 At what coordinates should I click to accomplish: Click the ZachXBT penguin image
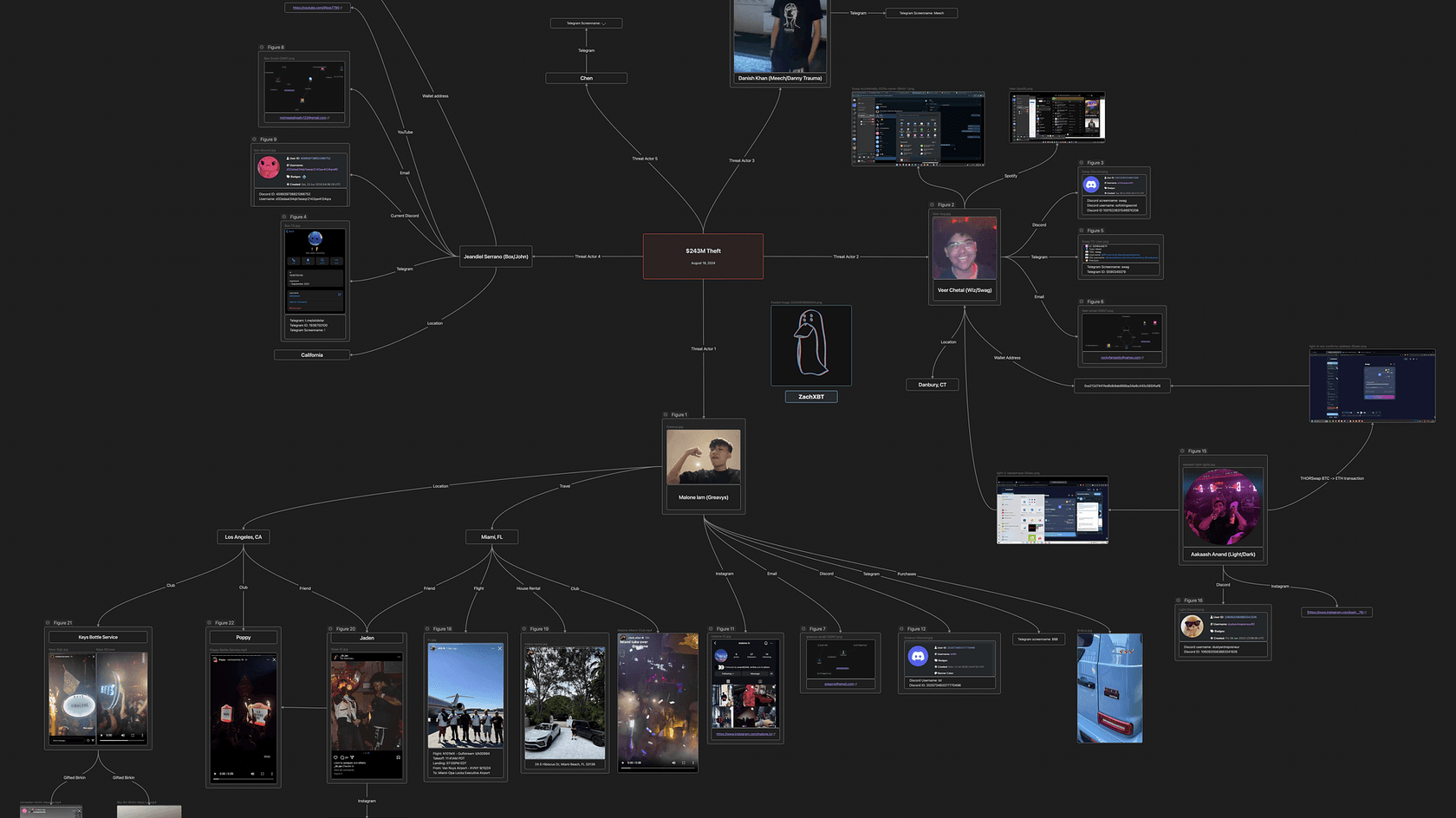(811, 345)
